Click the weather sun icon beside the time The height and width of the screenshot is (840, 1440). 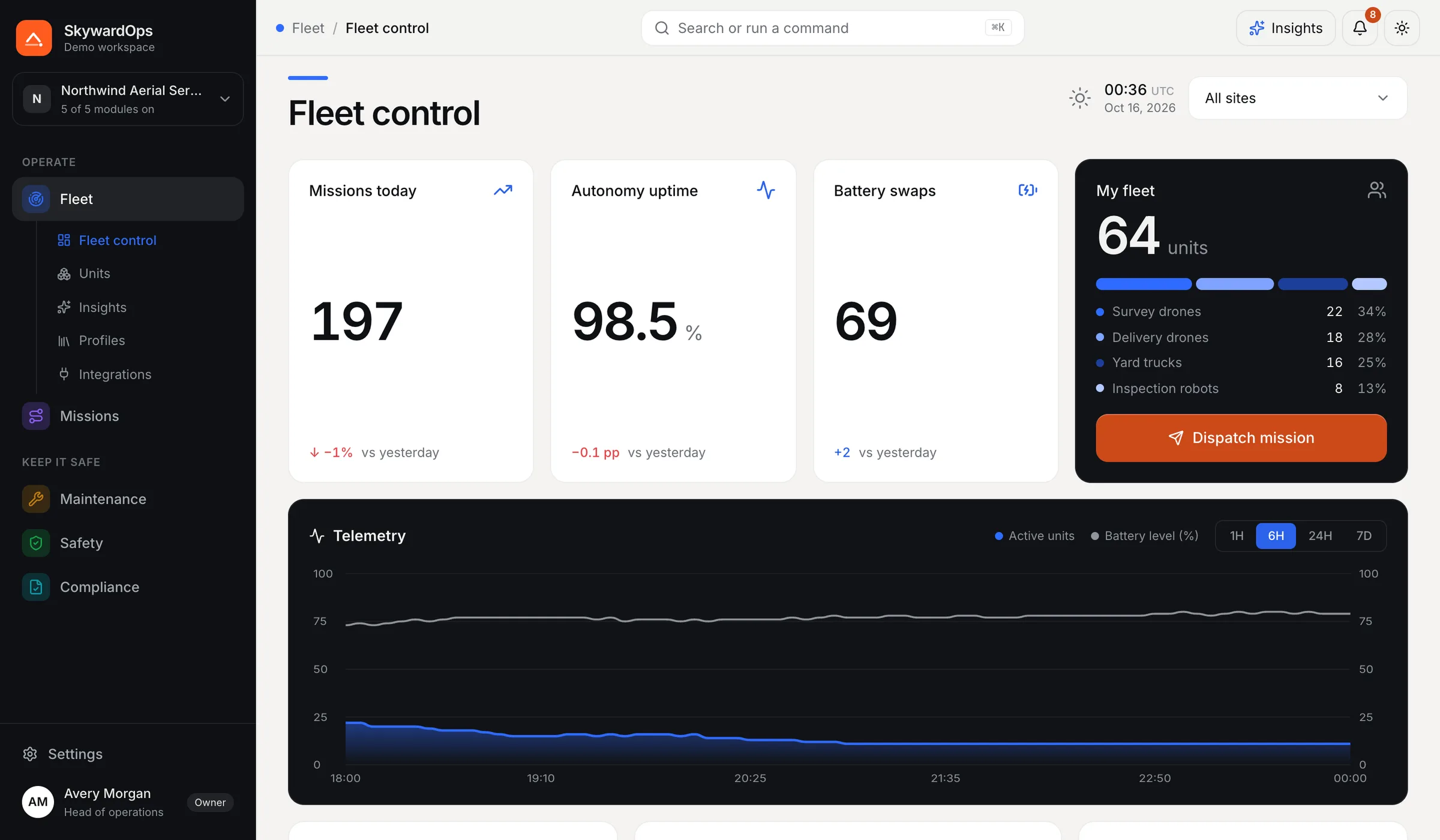(x=1079, y=98)
